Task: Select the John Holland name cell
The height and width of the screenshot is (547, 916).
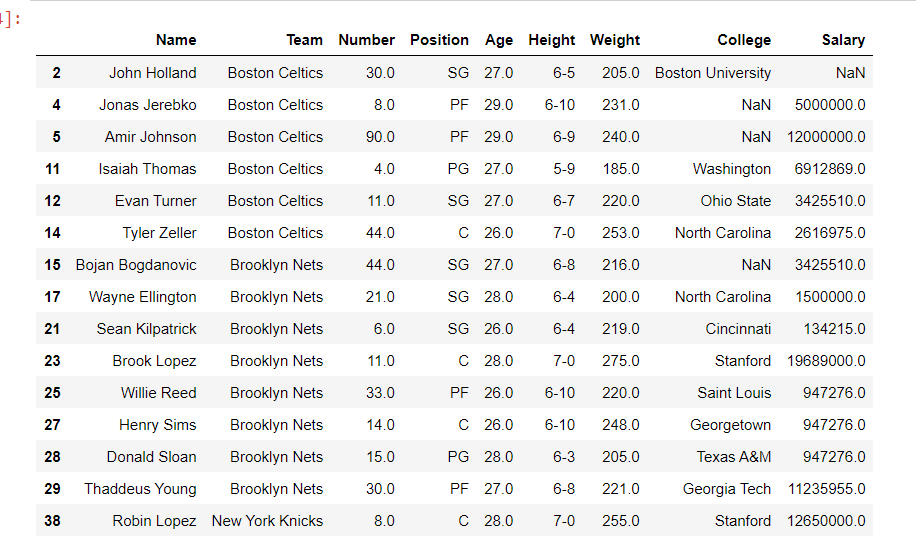Action: point(153,73)
